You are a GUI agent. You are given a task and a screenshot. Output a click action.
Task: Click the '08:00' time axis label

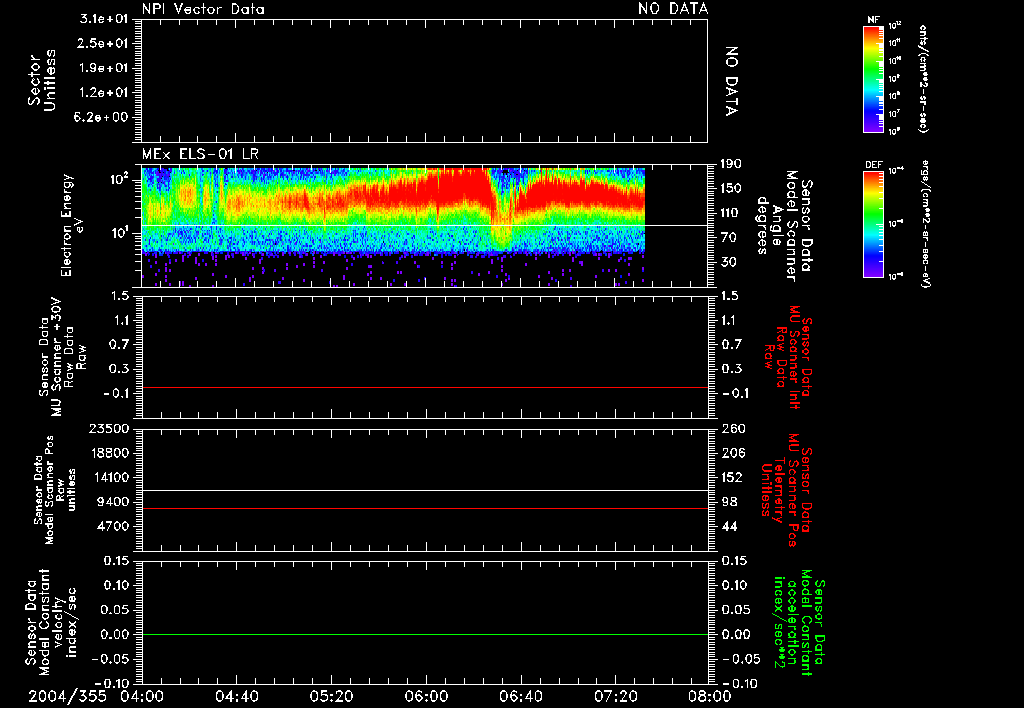pos(710,696)
